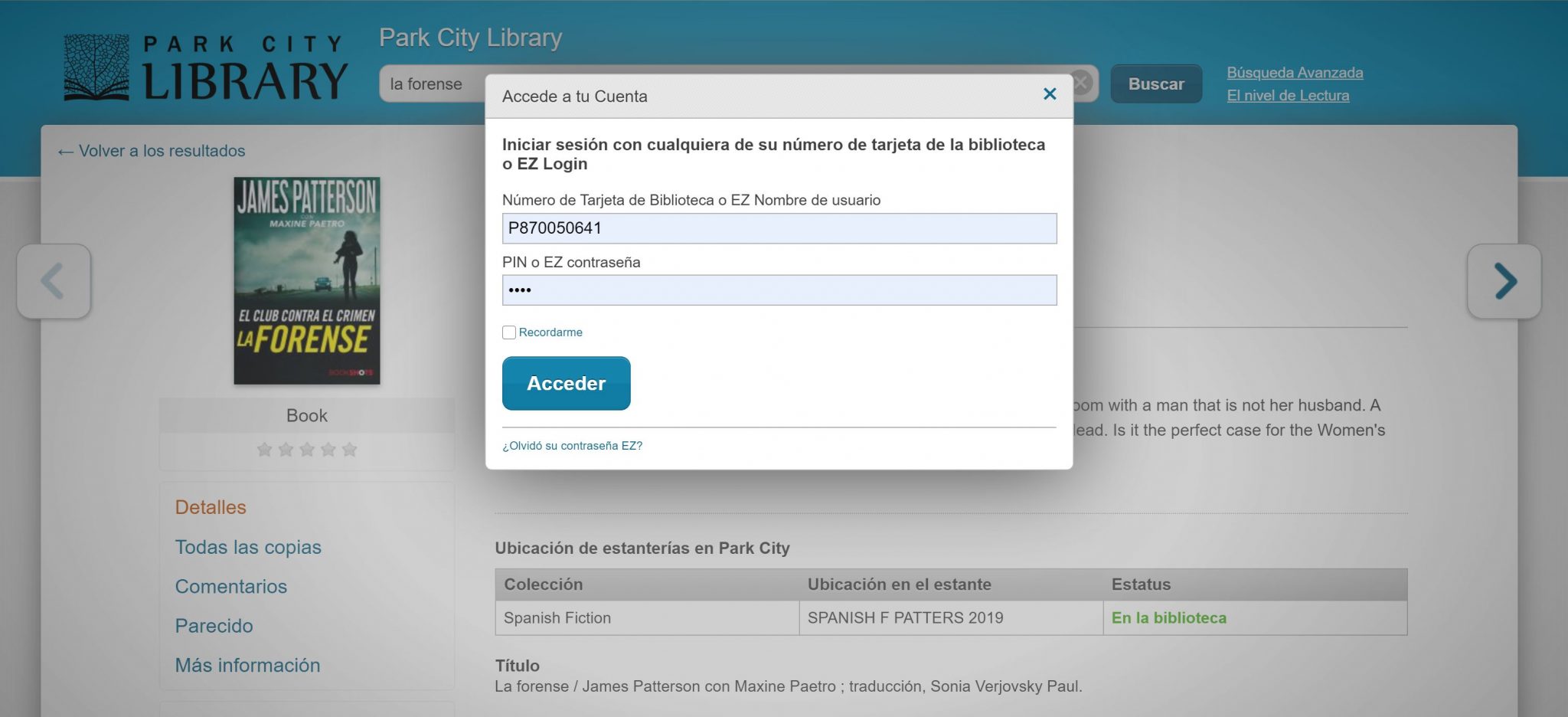Return via Volver a los resultados
Image resolution: width=1568 pixels, height=717 pixels.
(152, 151)
